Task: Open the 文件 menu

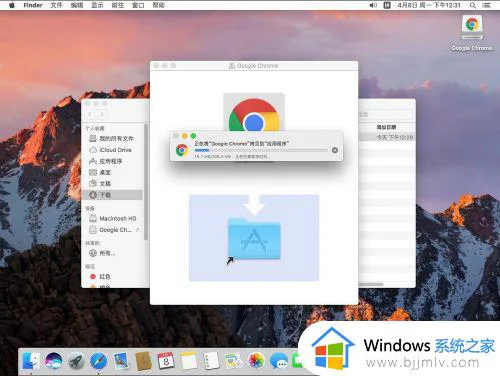Action: (x=56, y=5)
